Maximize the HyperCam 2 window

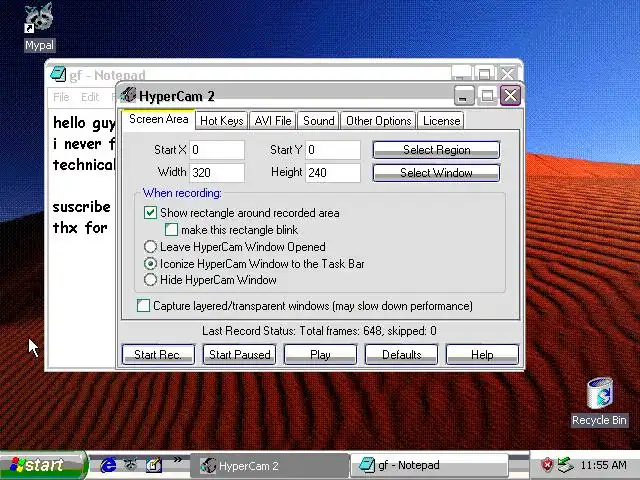(x=487, y=96)
